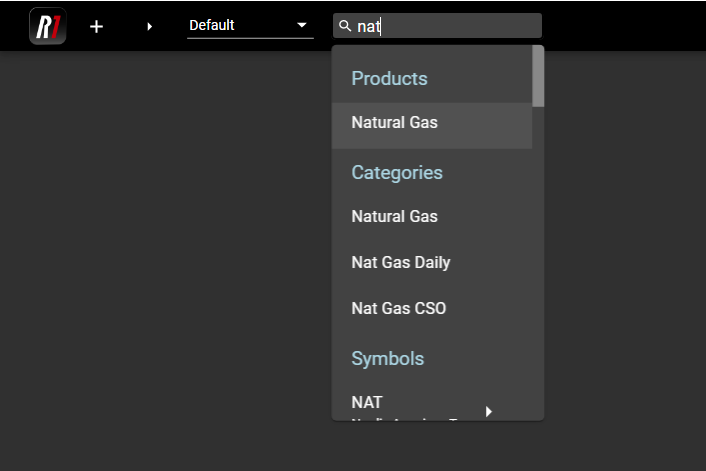This screenshot has width=706, height=471.
Task: Click the small right-arrow icon beside plus
Action: (149, 26)
